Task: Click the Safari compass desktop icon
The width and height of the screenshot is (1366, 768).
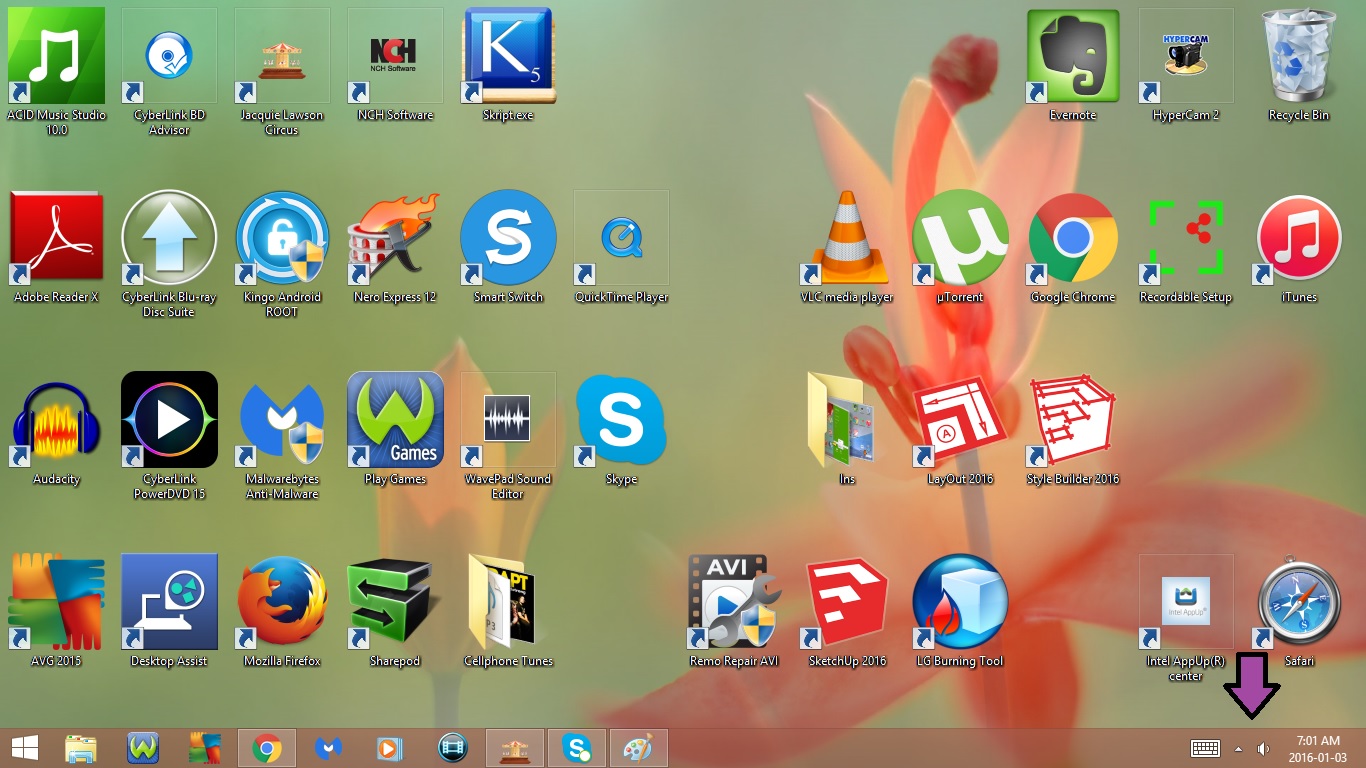Action: (x=1299, y=602)
